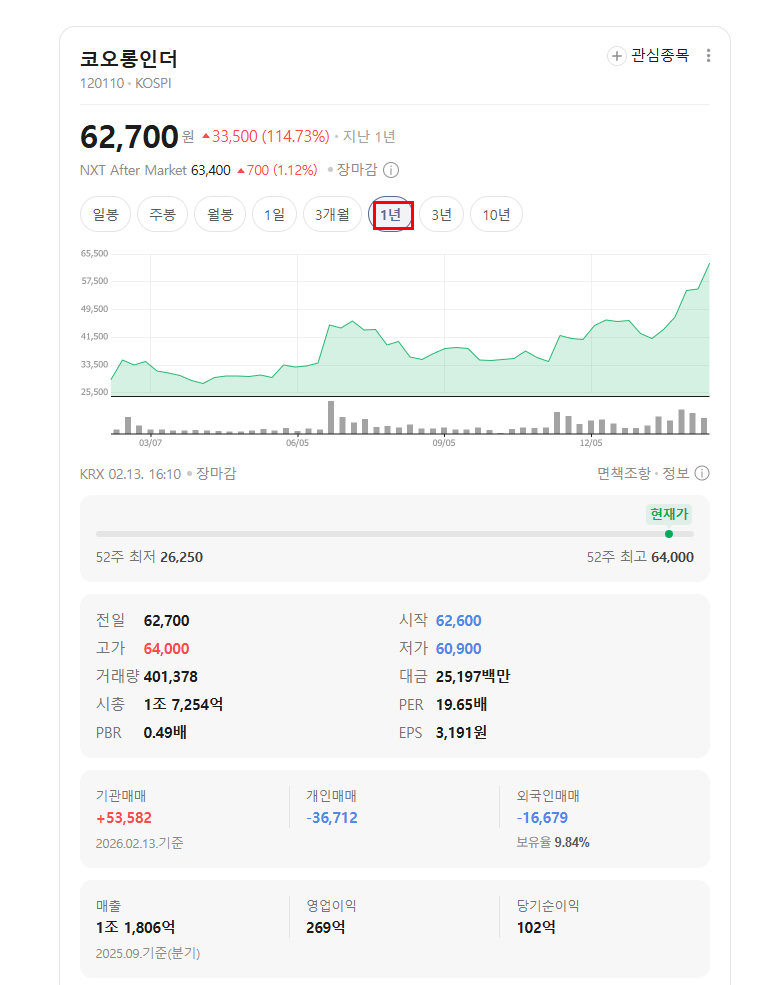Open the 면책조항 · 정보 link
Viewport: 776px width, 985px height.
point(643,474)
